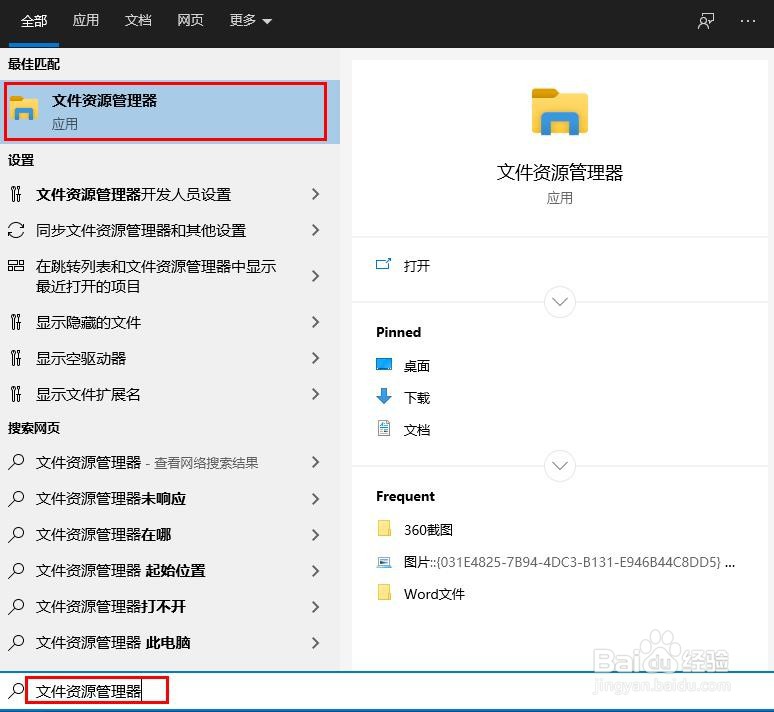Click tools icon beside 显示文件扩展名

[16, 394]
